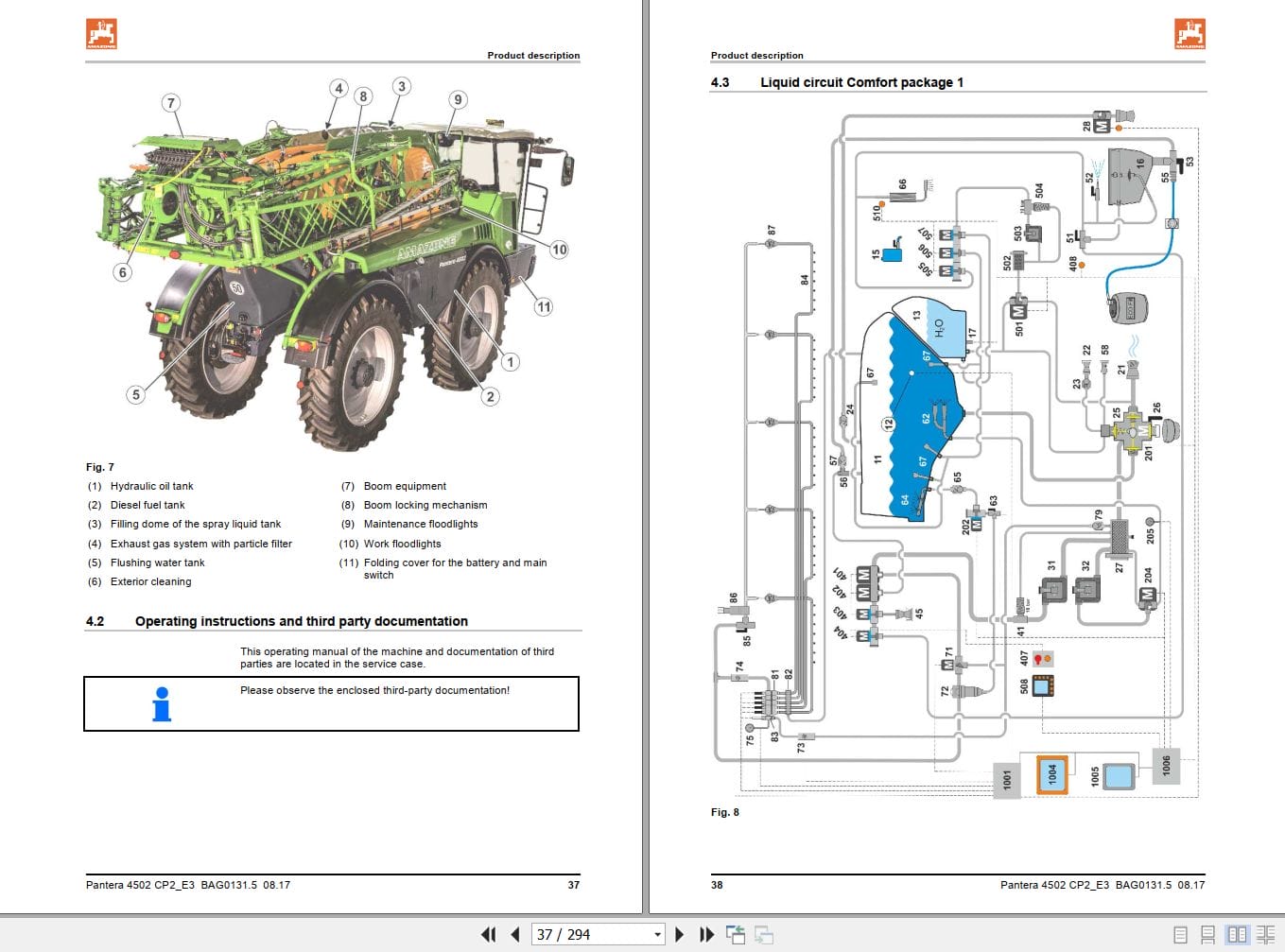Screen dimensions: 1285x952
Task: Go to the first page
Action: 488,934
